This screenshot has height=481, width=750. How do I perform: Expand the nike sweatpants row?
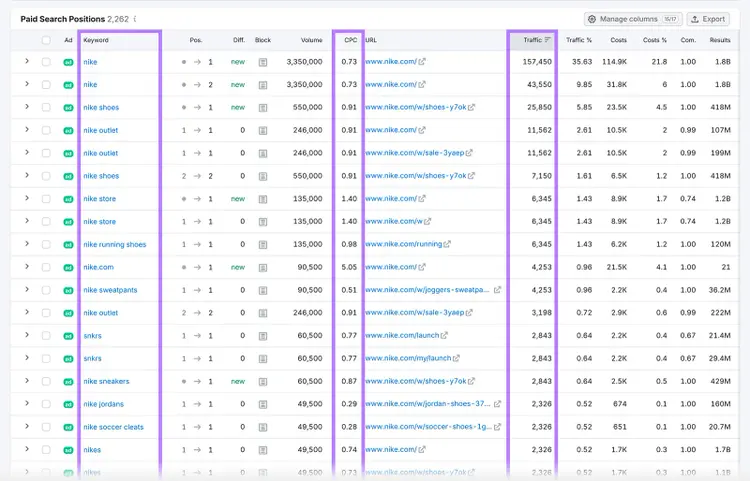click(27, 289)
